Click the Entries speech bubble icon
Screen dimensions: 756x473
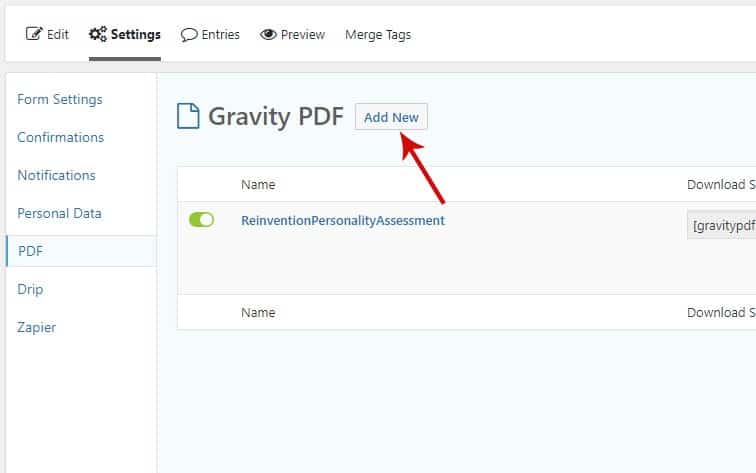[x=189, y=34]
